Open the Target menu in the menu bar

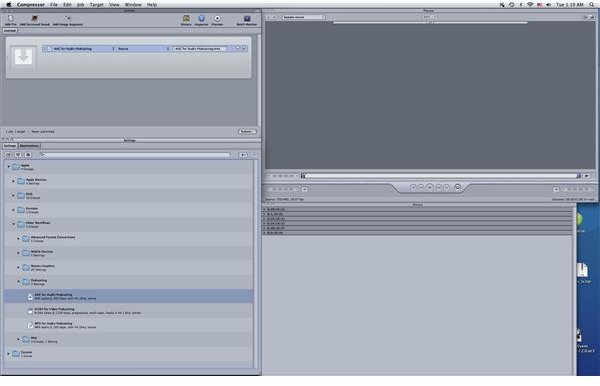point(96,5)
